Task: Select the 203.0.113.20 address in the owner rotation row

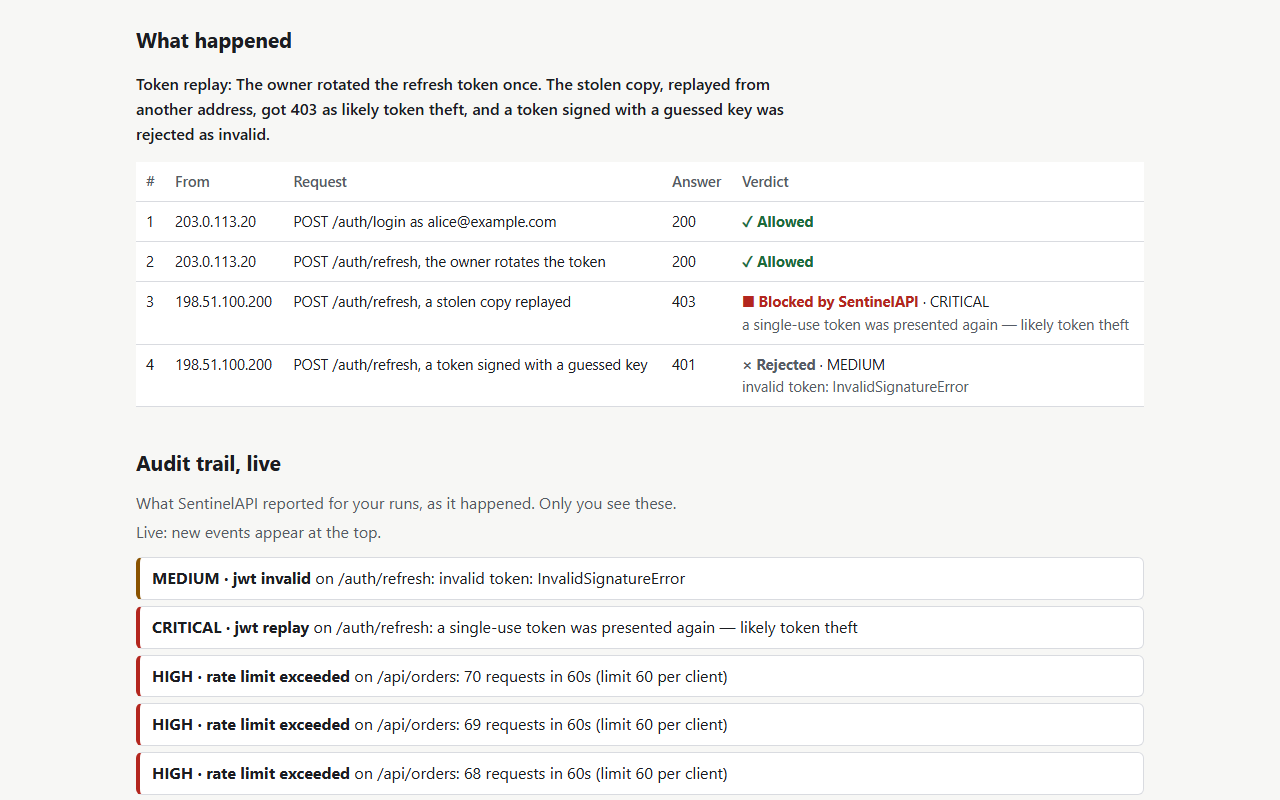Action: [215, 262]
